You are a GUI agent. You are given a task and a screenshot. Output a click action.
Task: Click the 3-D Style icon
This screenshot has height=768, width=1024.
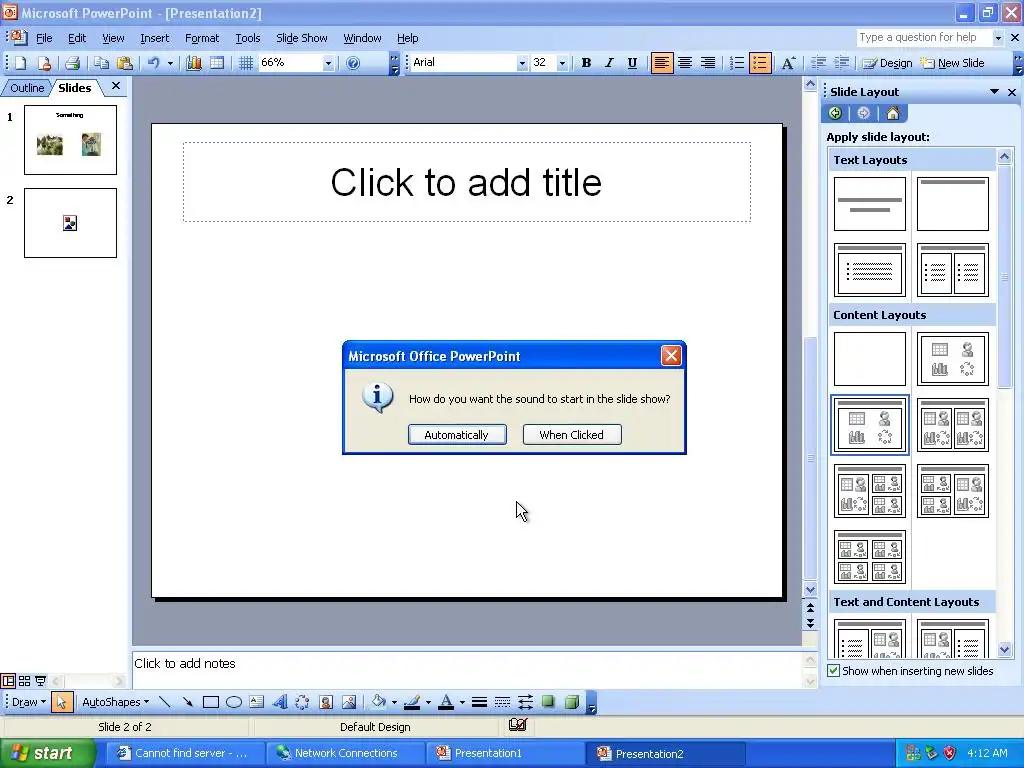click(572, 702)
